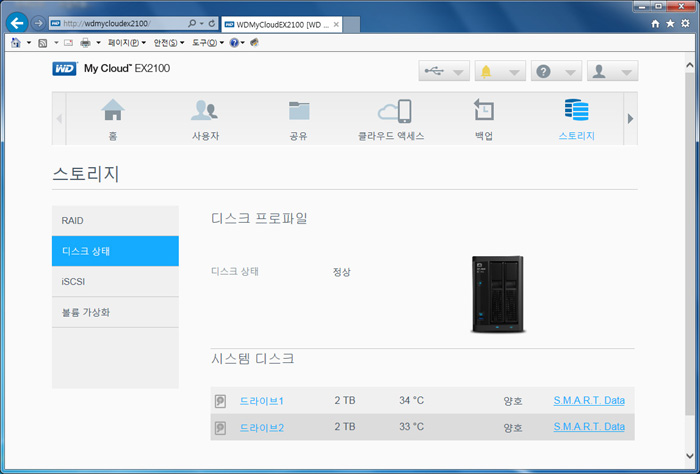Click the browser Forward arrow button
The height and width of the screenshot is (474, 700).
point(38,23)
